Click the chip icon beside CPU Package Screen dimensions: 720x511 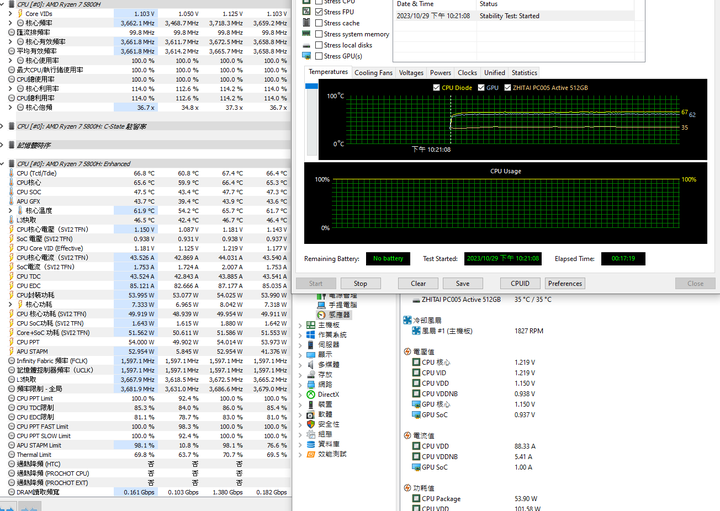(416, 498)
